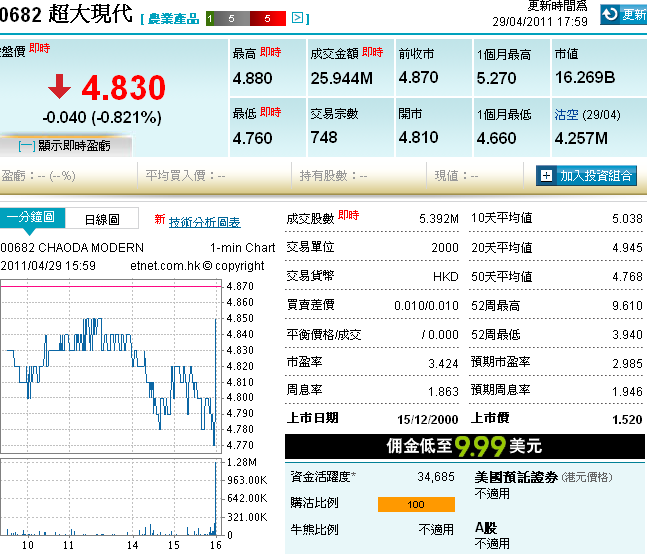This screenshot has width=647, height=554.
Task: Click the 成交股數 value 5.392M
Action: (x=439, y=219)
